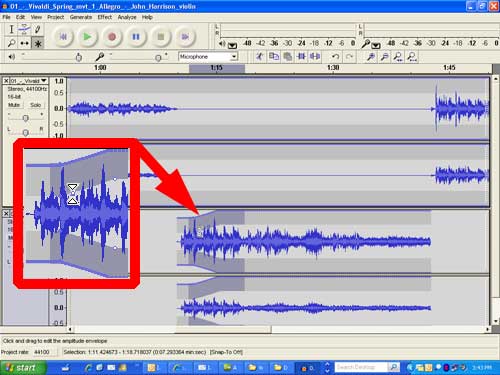Zoom out using the magnifier minus icon

point(384,57)
